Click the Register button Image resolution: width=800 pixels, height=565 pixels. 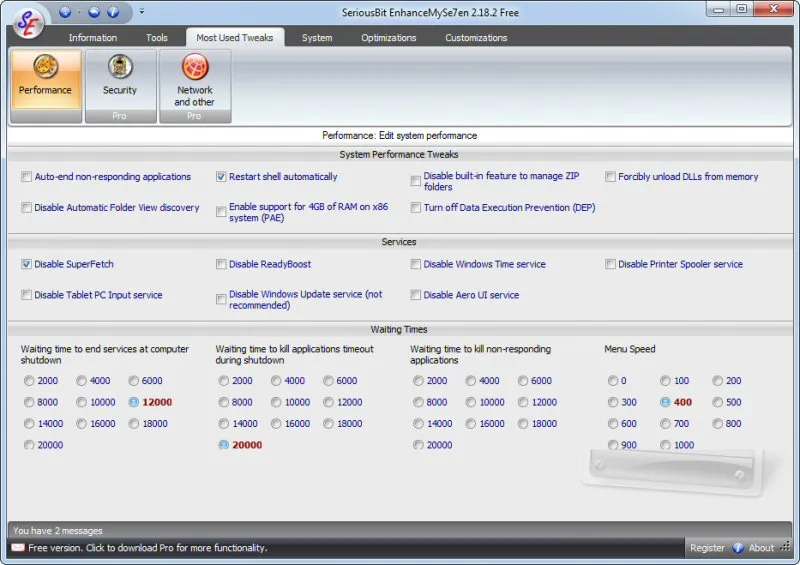pyautogui.click(x=707, y=548)
